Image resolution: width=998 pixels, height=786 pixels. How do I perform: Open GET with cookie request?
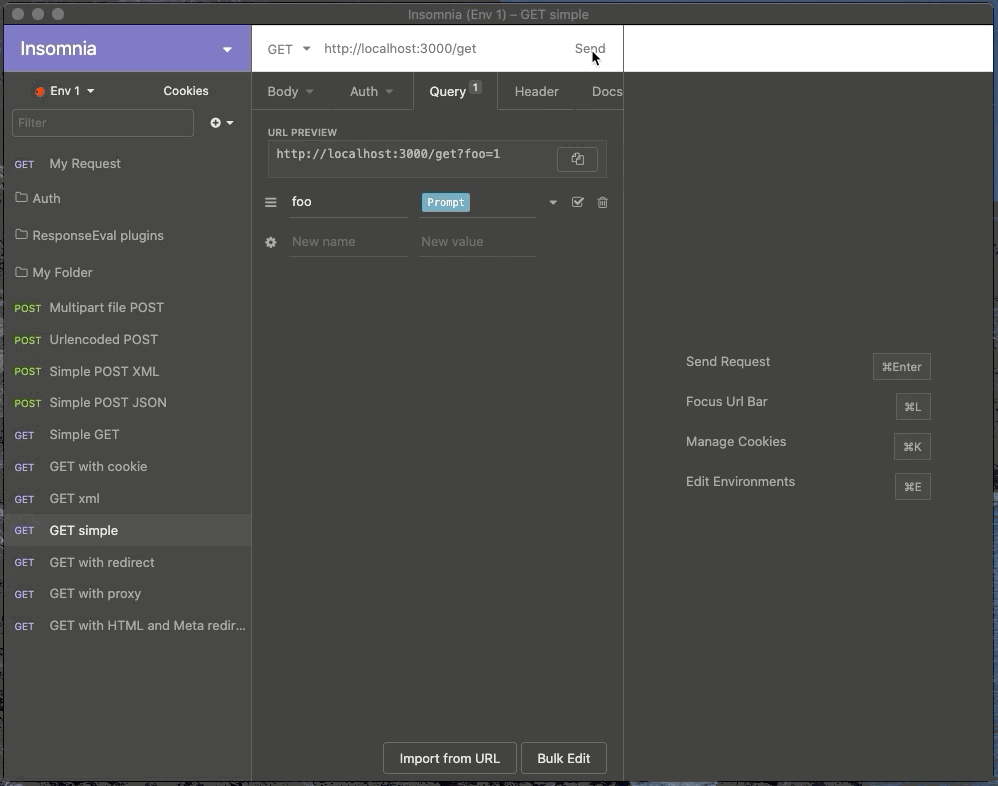pos(127,467)
